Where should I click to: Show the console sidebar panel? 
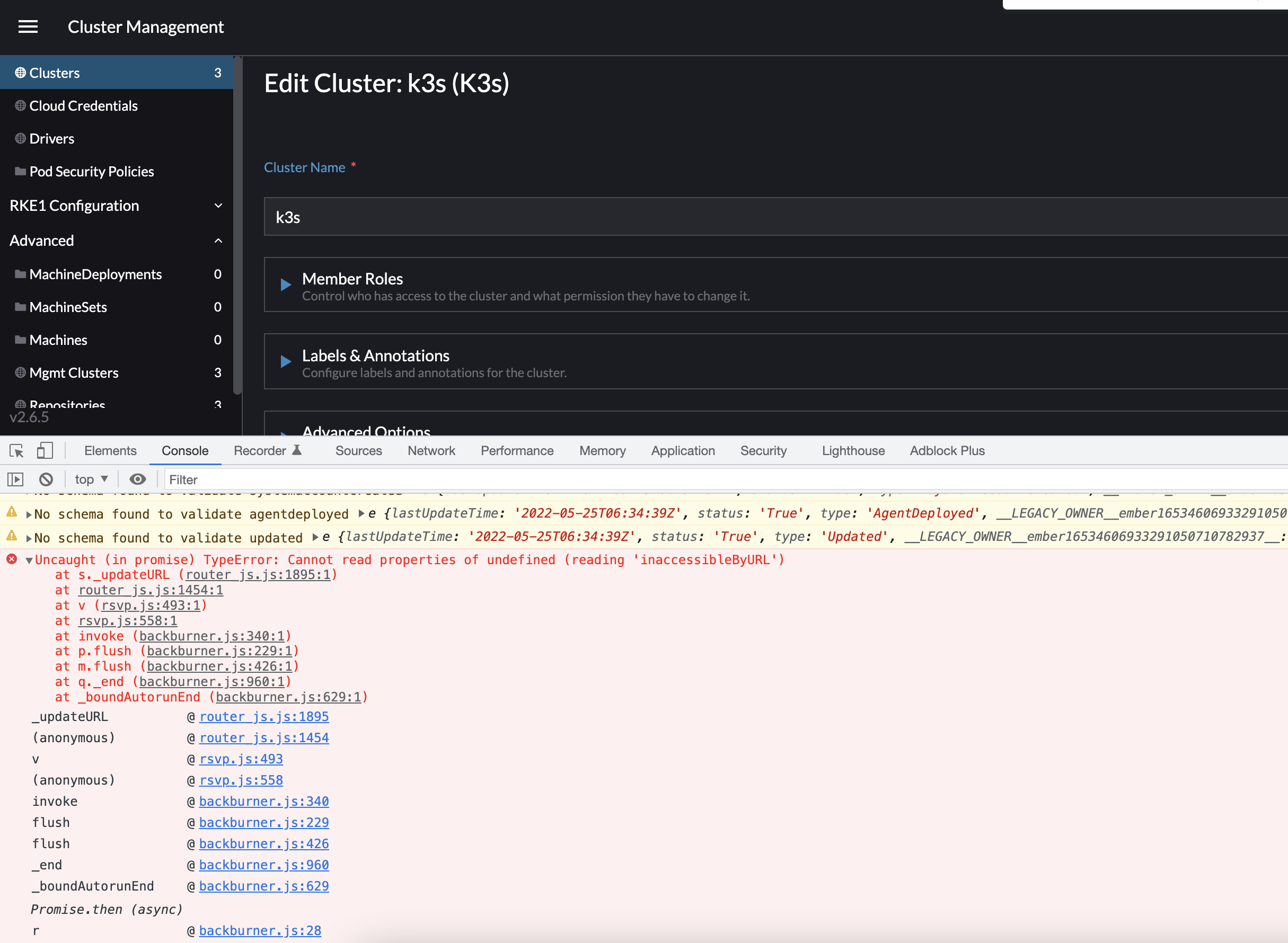point(15,479)
